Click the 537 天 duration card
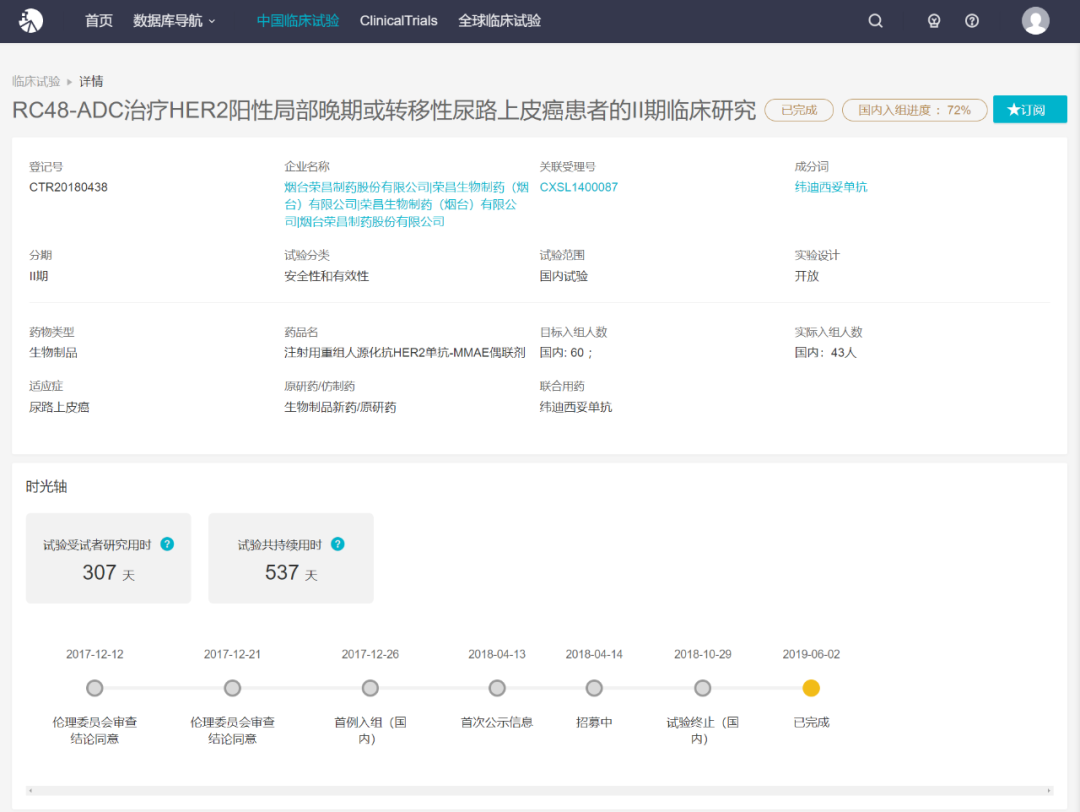Screen dimensions: 1080x812 [291, 558]
